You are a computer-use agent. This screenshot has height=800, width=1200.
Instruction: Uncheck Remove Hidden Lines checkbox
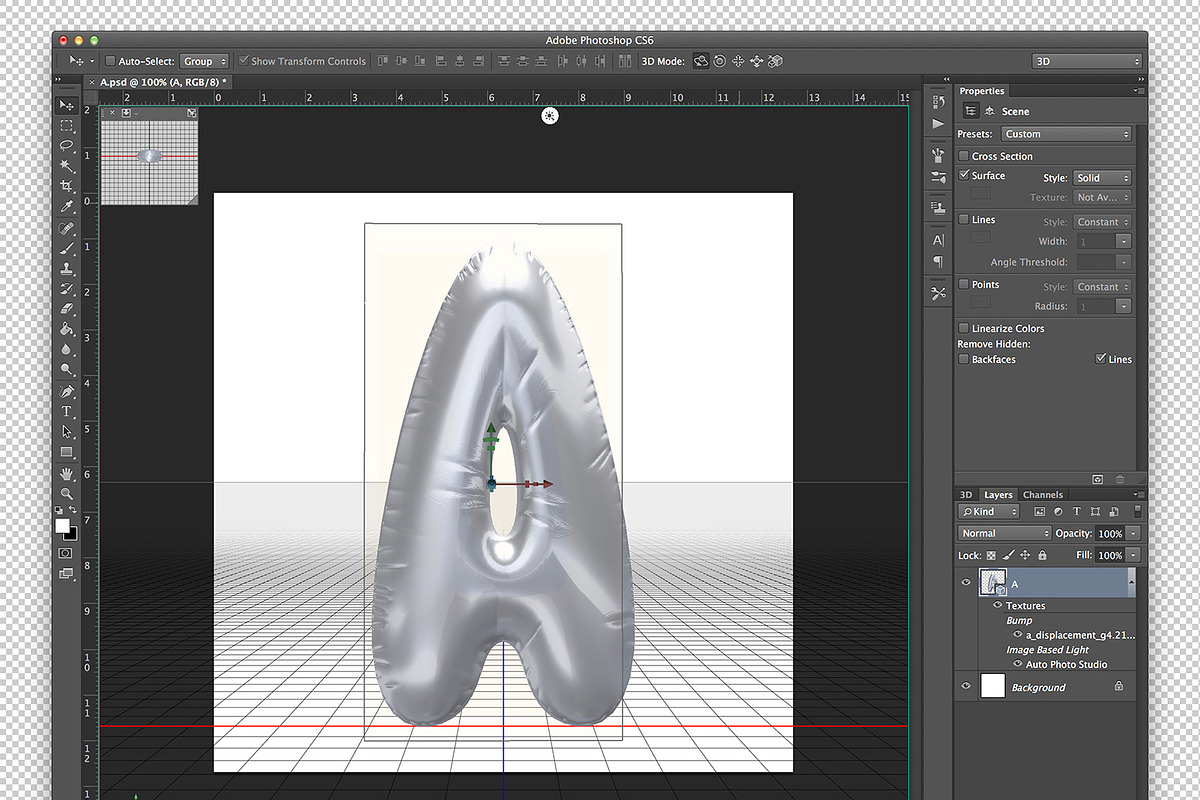(1101, 359)
